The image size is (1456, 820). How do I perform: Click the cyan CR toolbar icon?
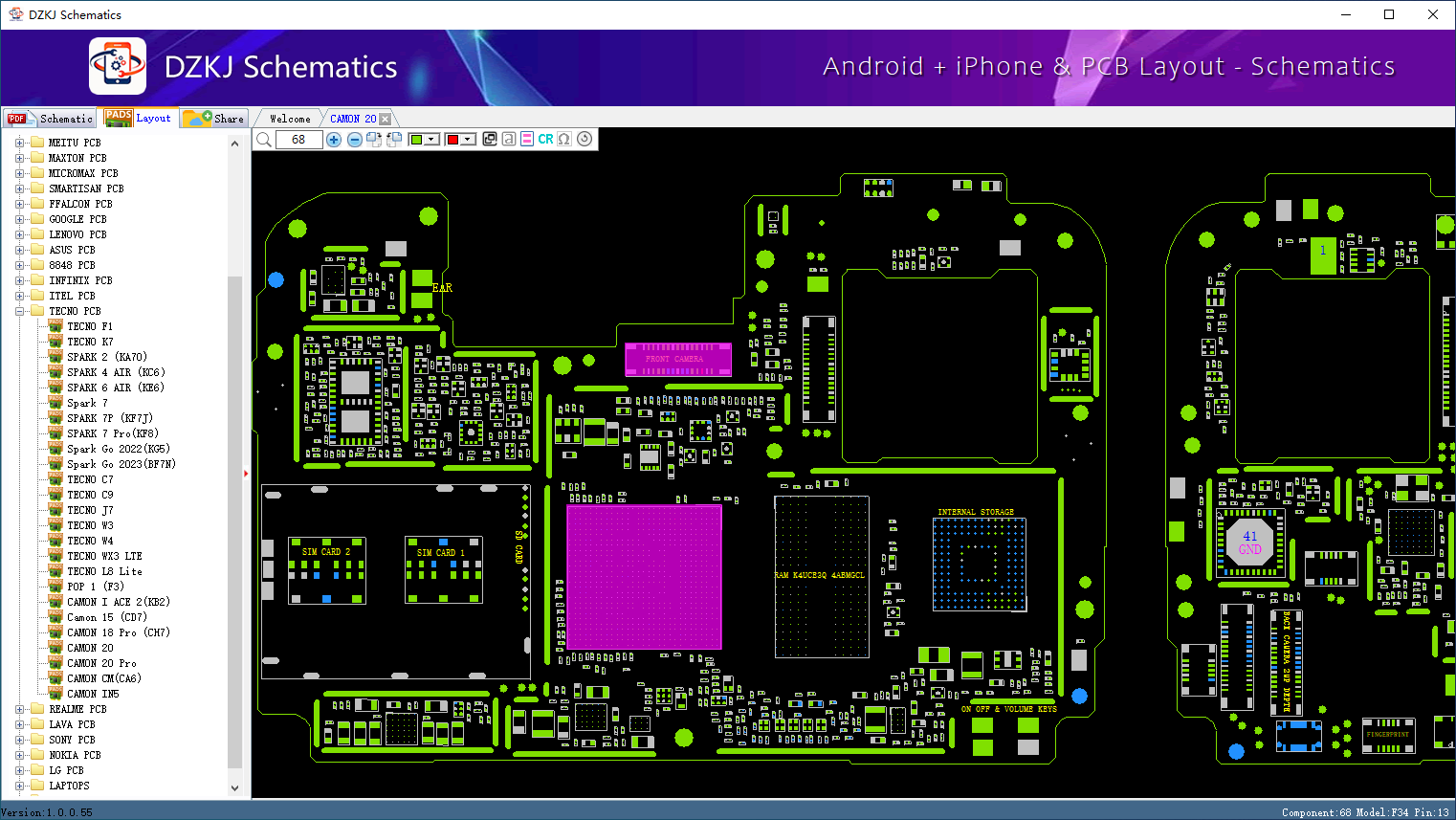(x=545, y=139)
